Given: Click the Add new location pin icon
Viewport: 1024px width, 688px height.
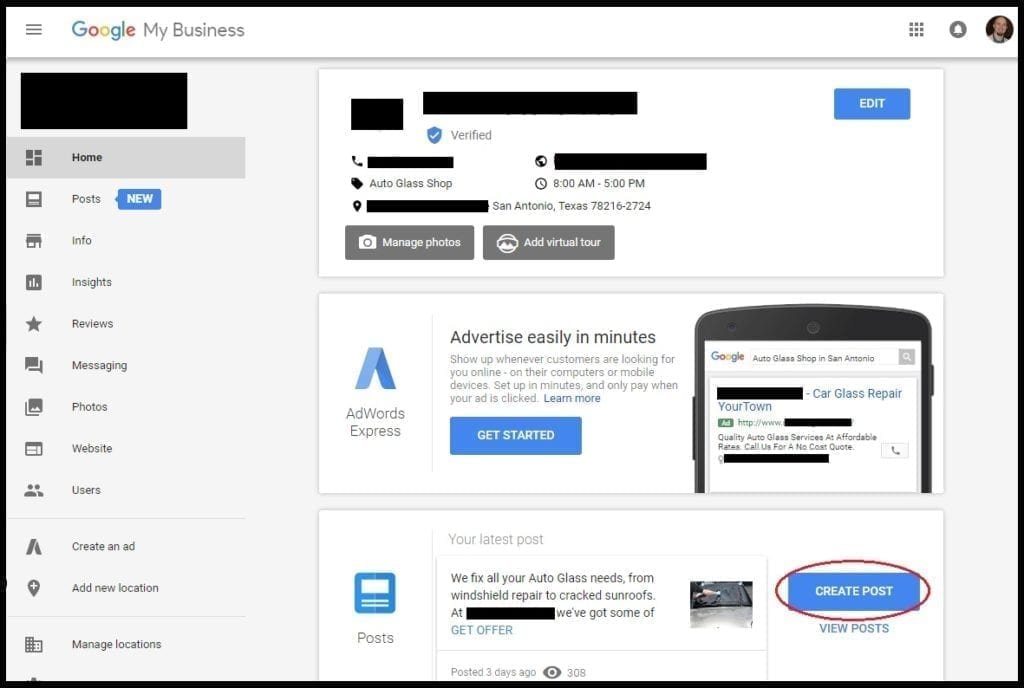Looking at the screenshot, I should point(33,588).
